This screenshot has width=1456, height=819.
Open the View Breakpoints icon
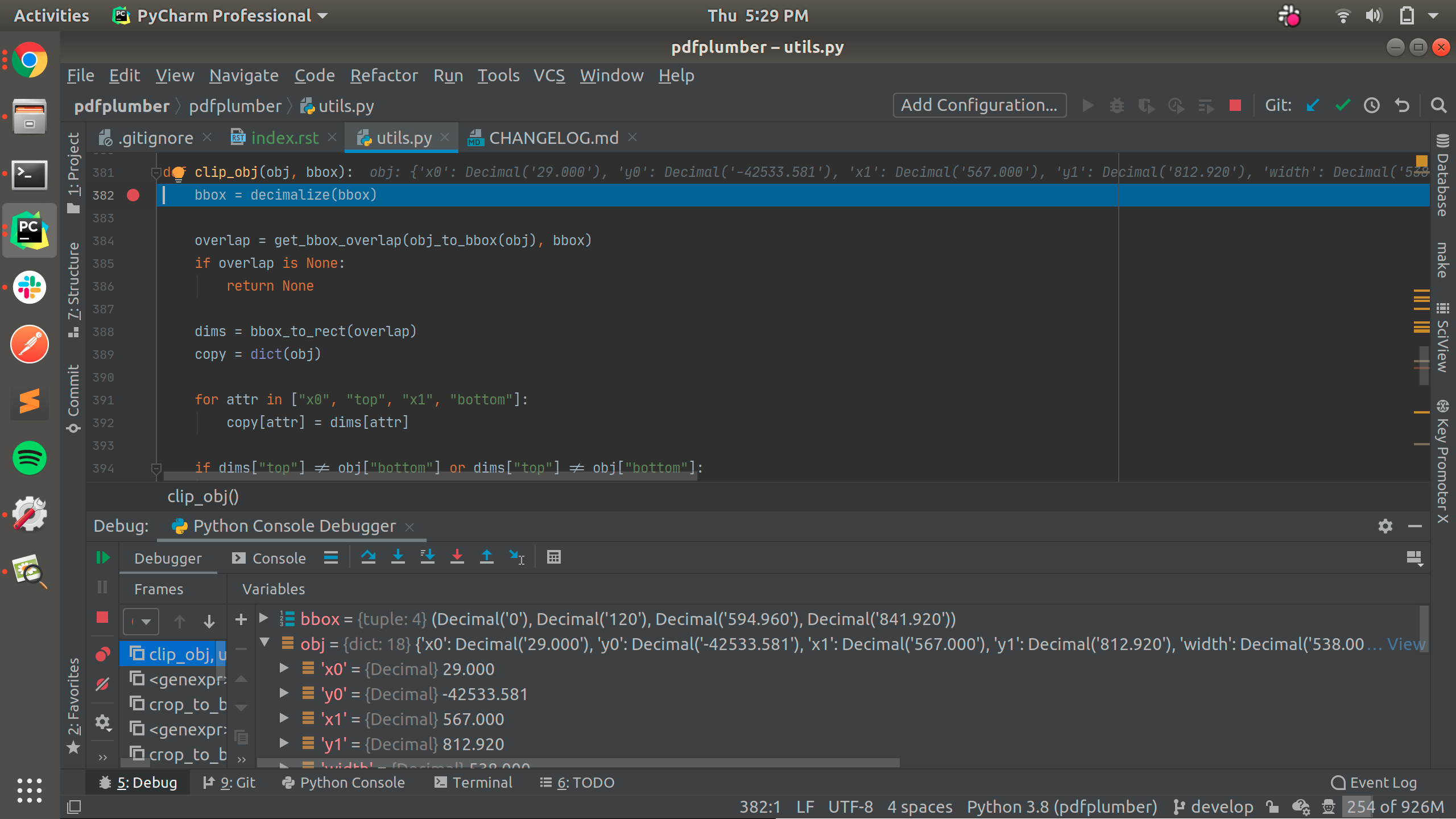click(x=102, y=655)
